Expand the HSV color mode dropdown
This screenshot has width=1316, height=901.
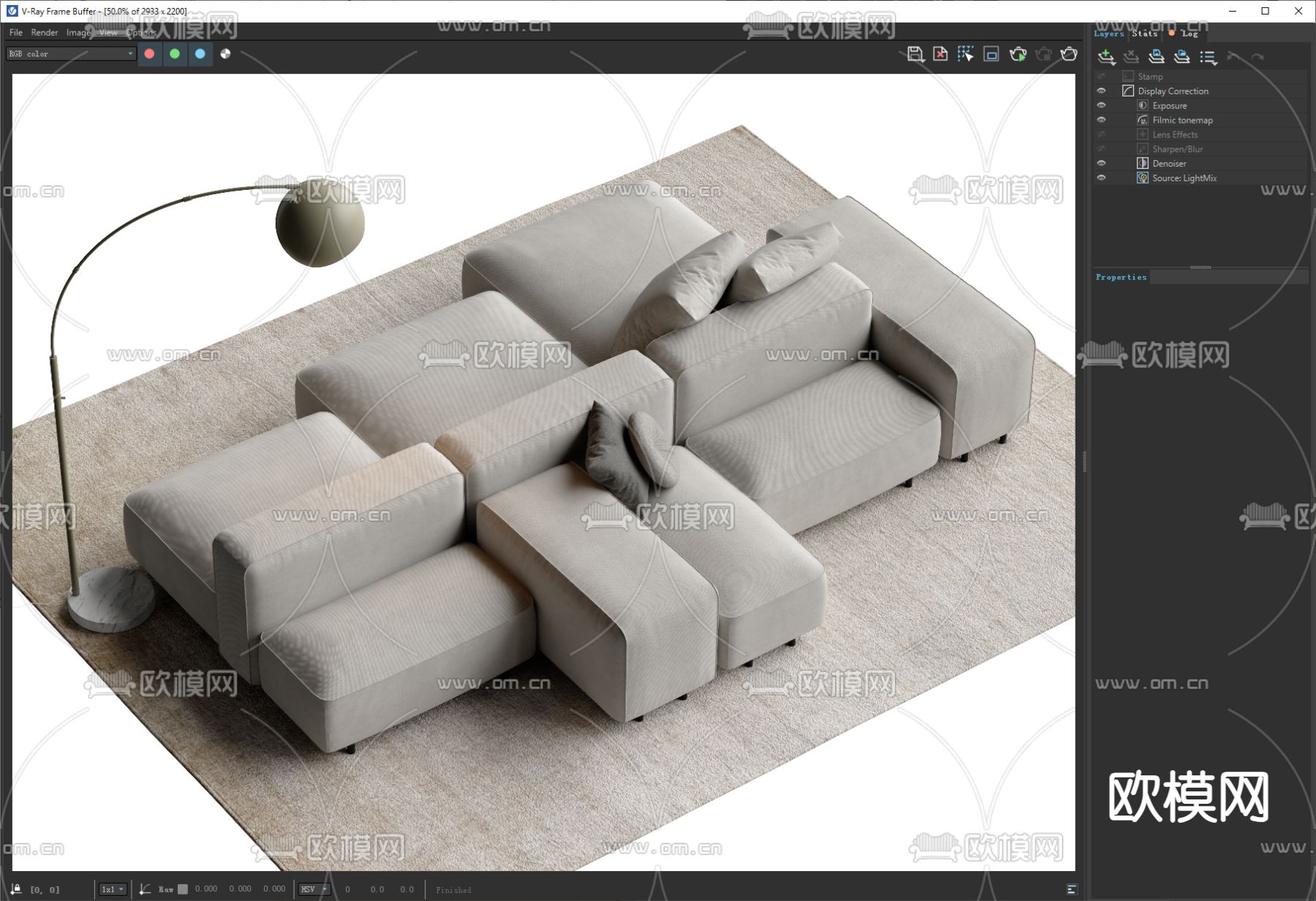pos(314,889)
